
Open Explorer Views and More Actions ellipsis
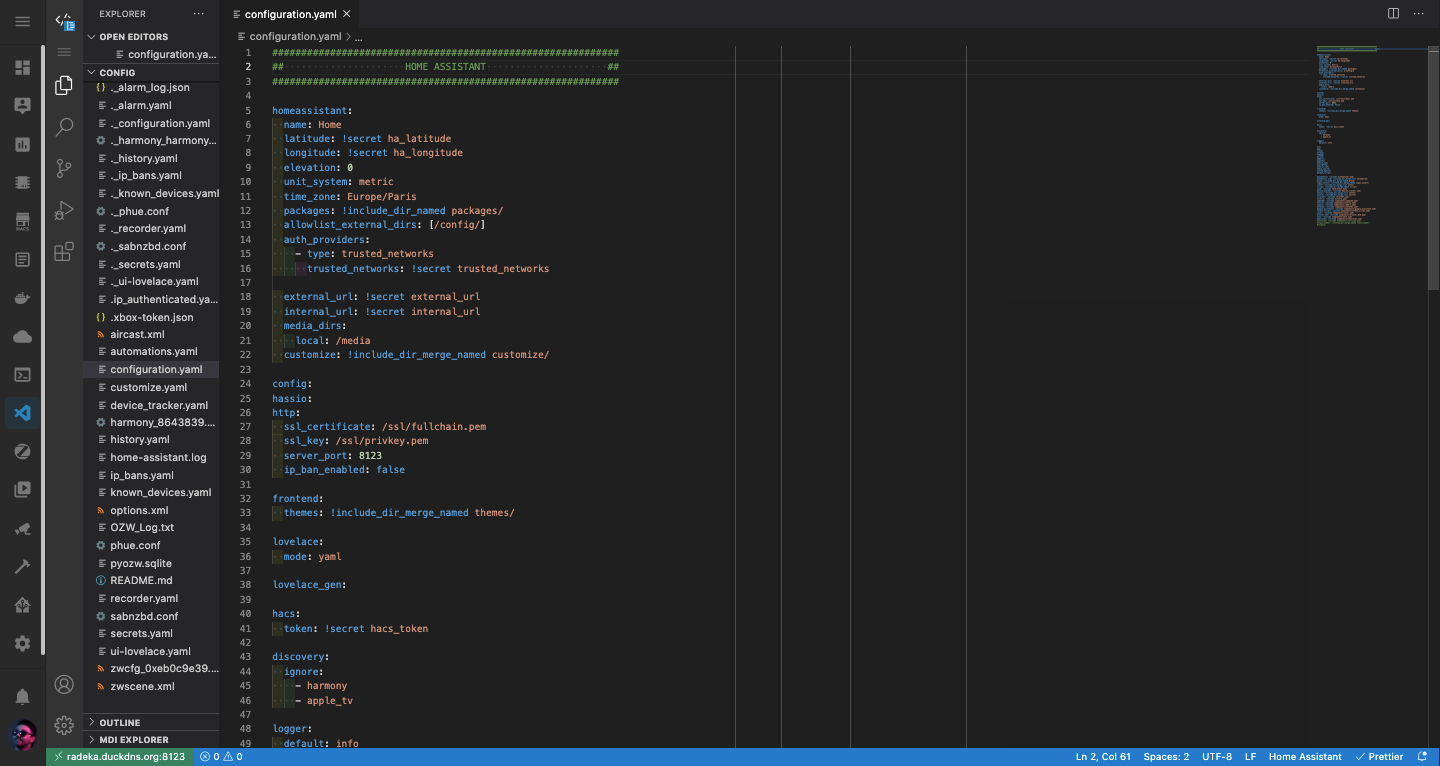click(x=199, y=14)
